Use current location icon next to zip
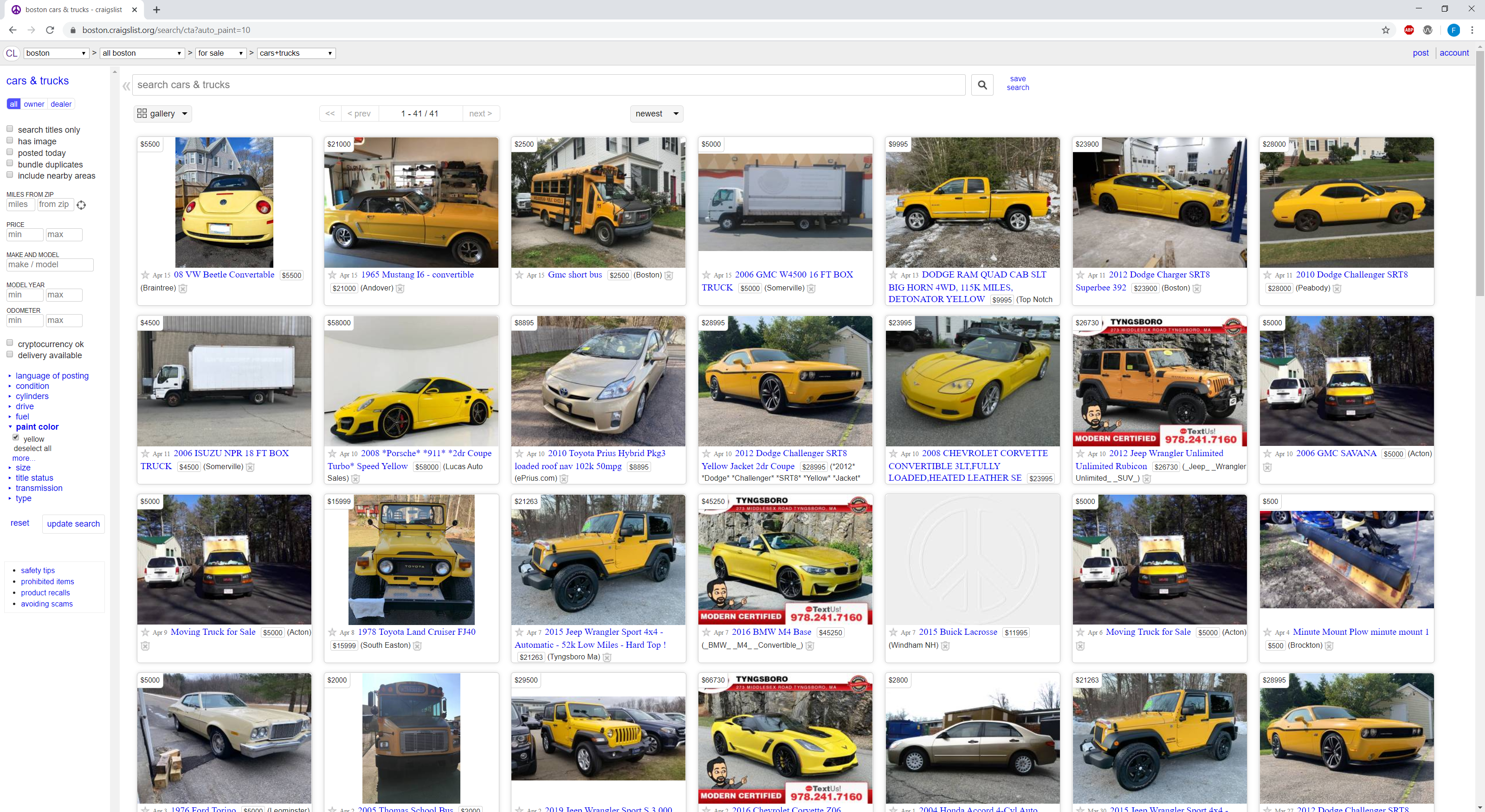The image size is (1485, 812). pyautogui.click(x=81, y=205)
